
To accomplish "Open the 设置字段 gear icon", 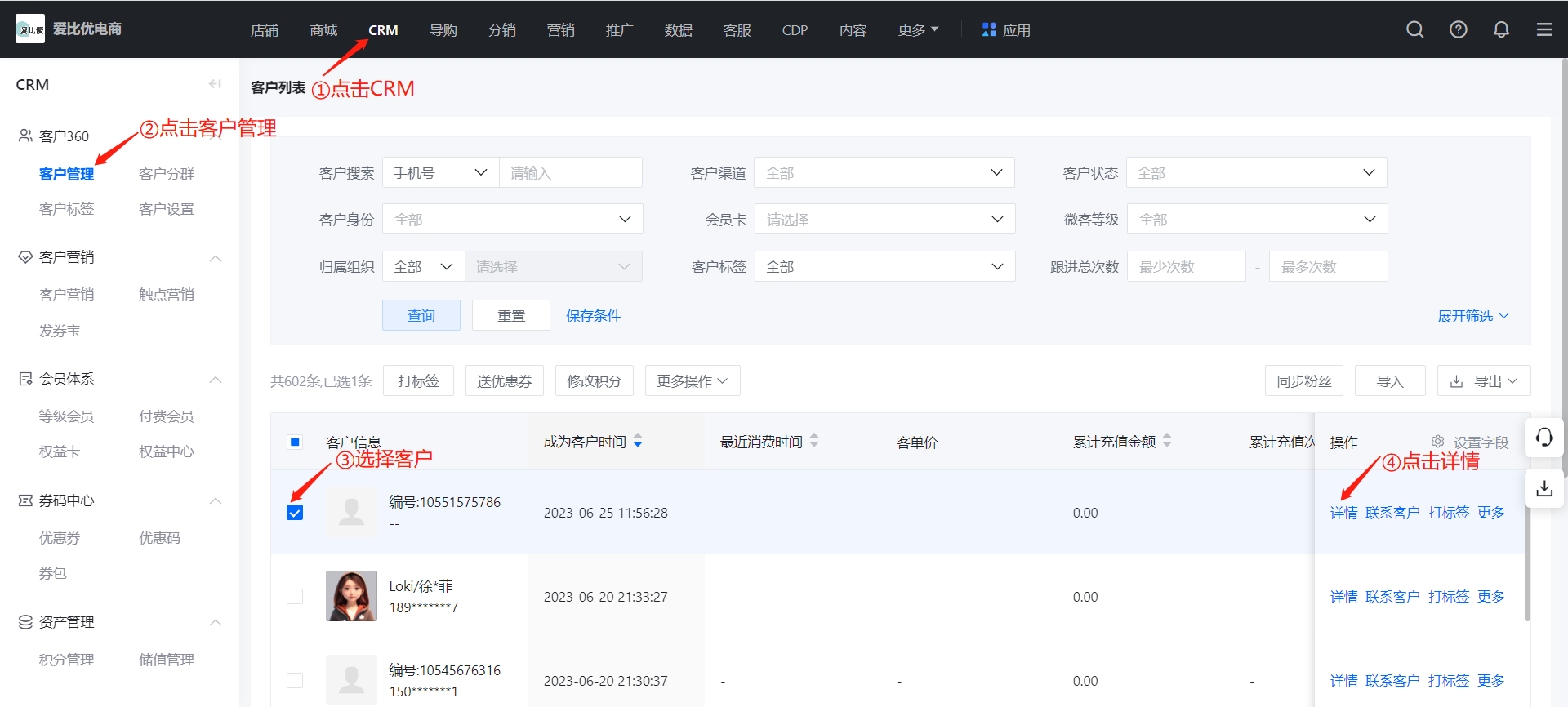I will (x=1437, y=441).
